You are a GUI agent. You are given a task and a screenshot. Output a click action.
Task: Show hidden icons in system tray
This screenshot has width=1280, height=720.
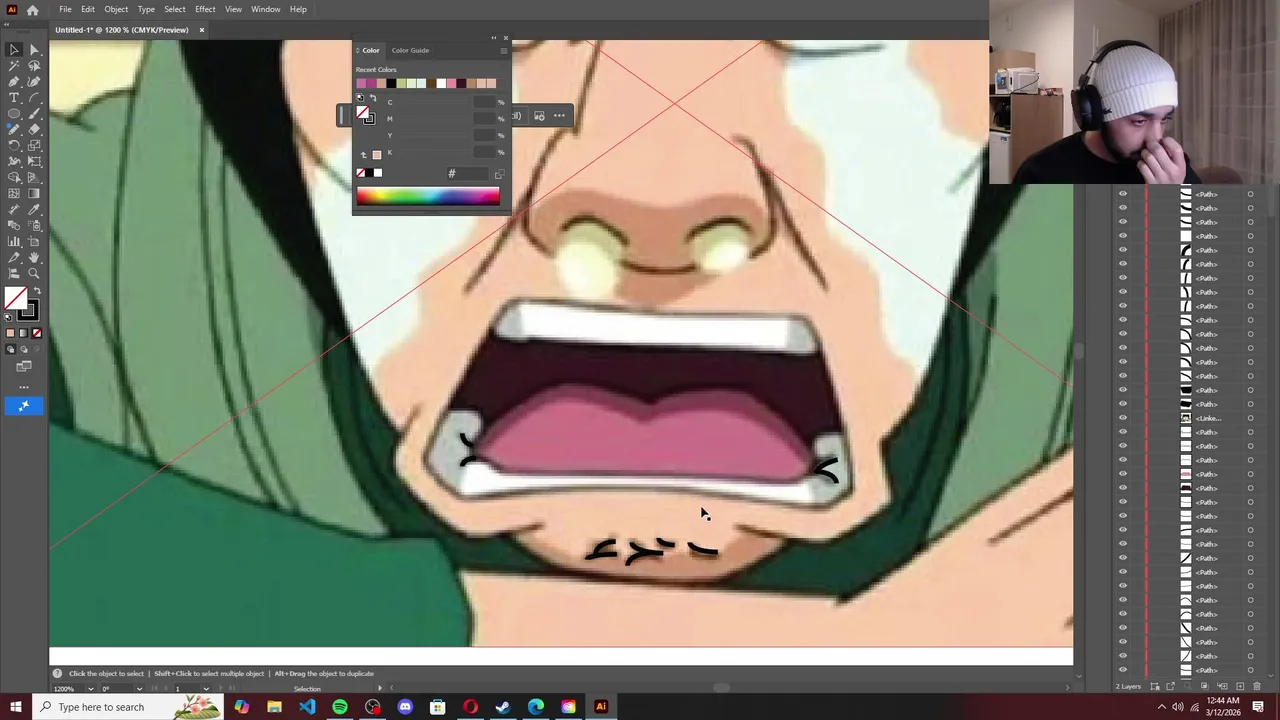(x=1161, y=707)
